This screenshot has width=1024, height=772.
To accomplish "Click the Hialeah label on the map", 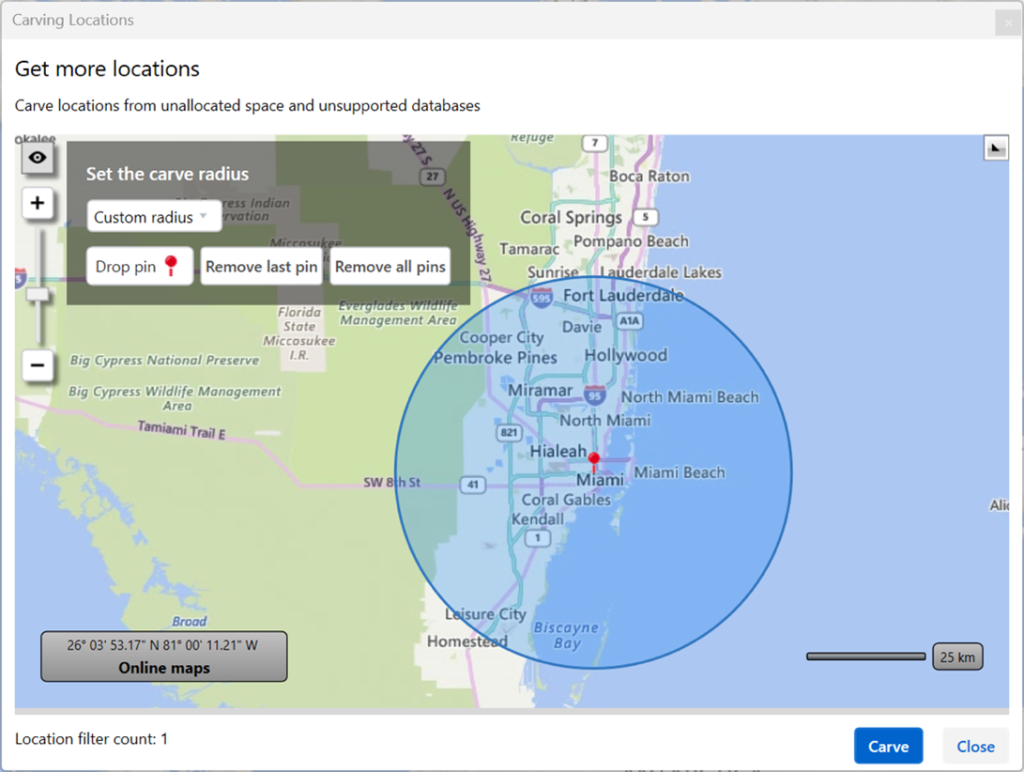I will click(558, 451).
